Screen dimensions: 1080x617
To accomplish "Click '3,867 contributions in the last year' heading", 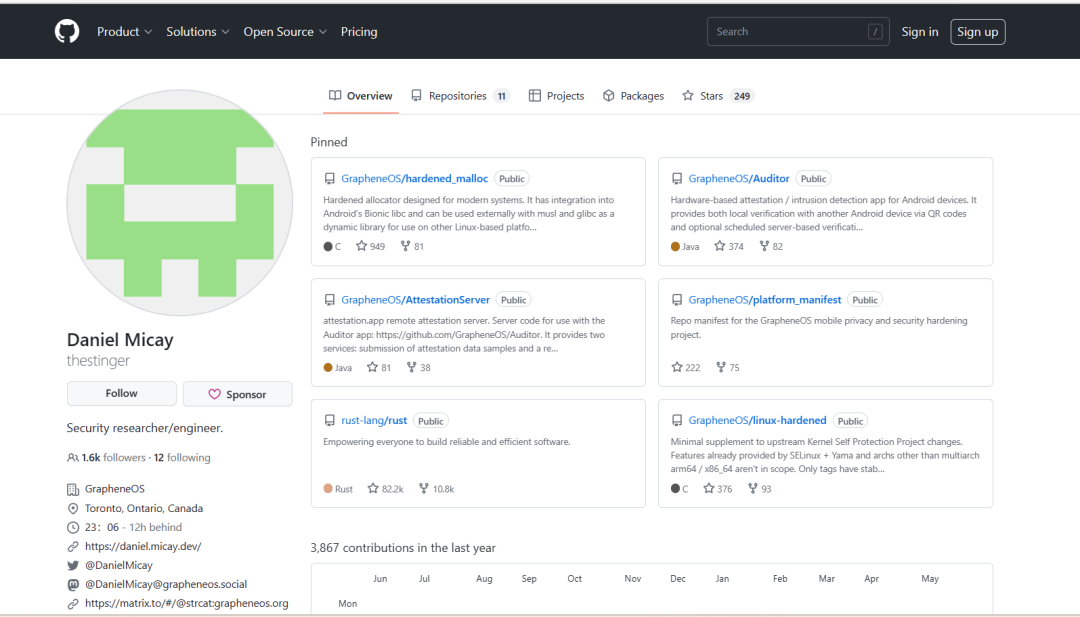I will click(403, 547).
